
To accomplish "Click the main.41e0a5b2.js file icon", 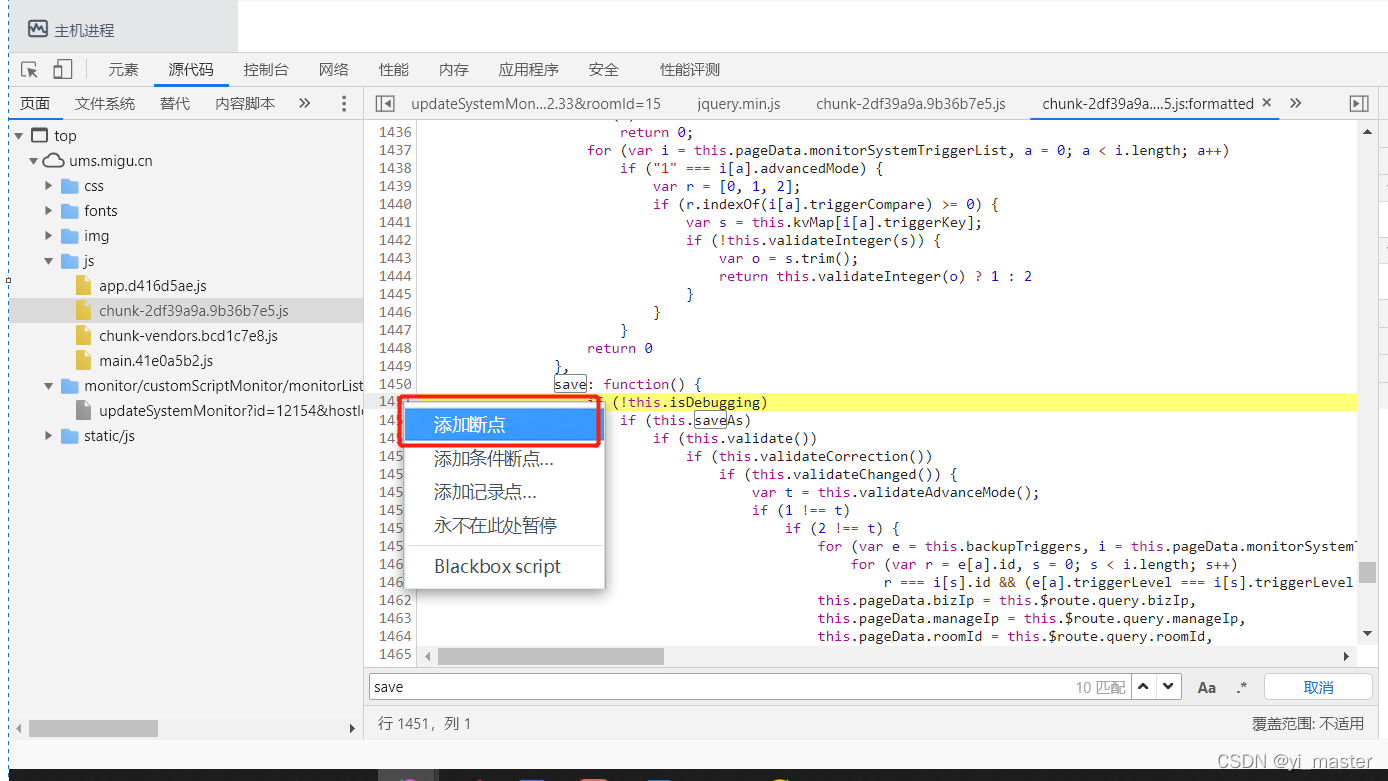I will [84, 361].
